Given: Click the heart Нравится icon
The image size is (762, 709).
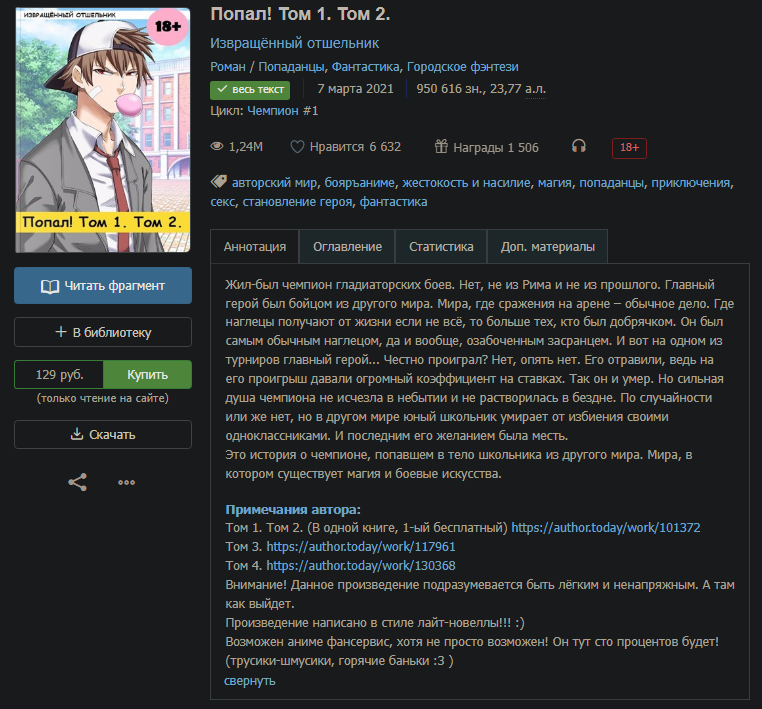Looking at the screenshot, I should [297, 147].
